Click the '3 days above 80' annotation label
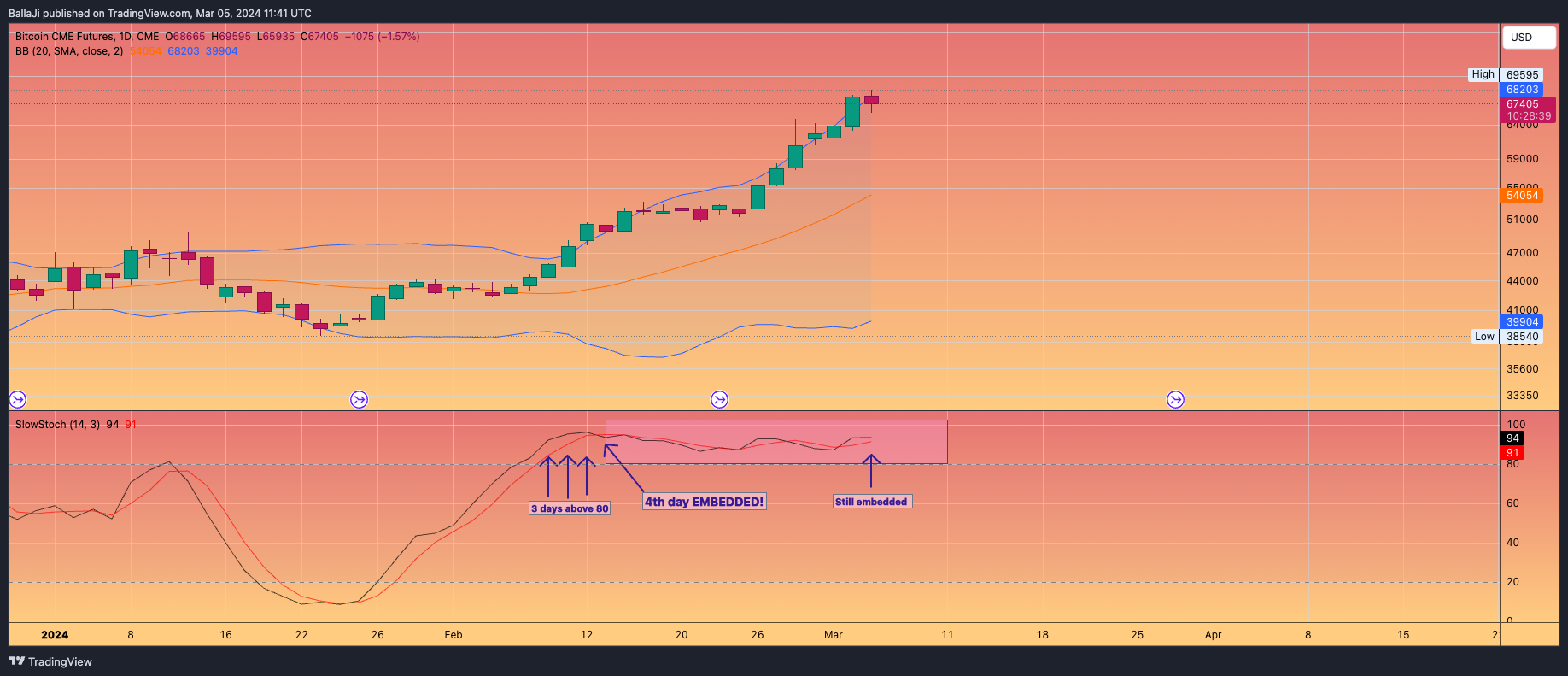This screenshot has width=1568, height=676. (570, 508)
